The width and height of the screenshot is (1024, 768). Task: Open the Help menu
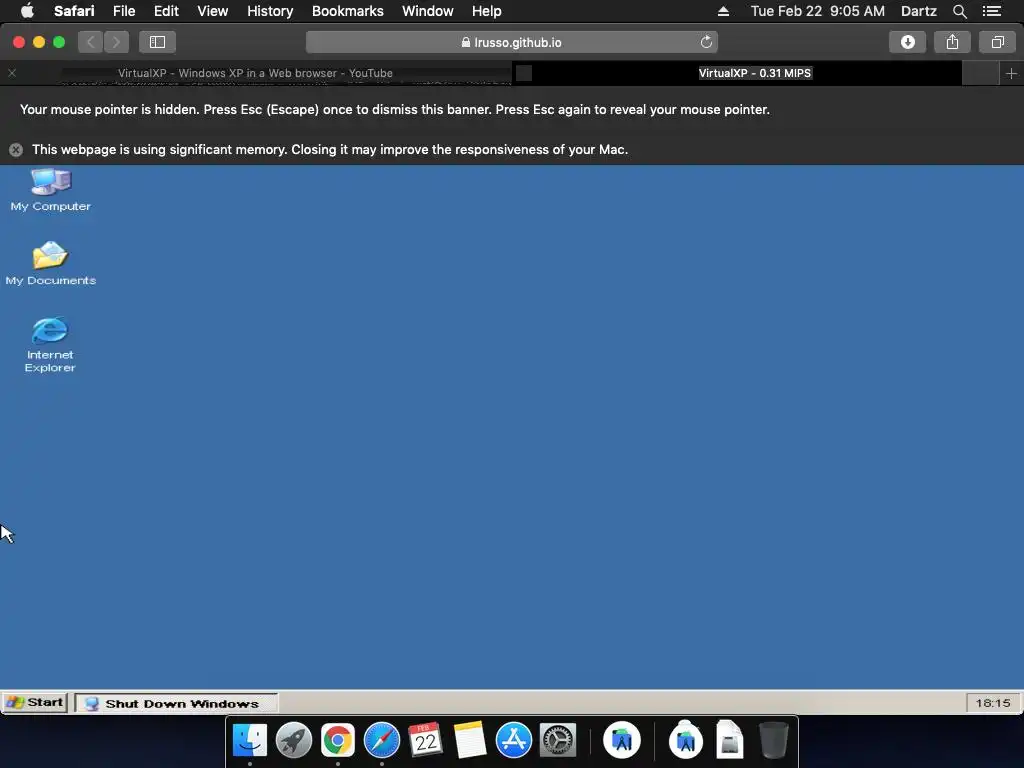point(487,11)
